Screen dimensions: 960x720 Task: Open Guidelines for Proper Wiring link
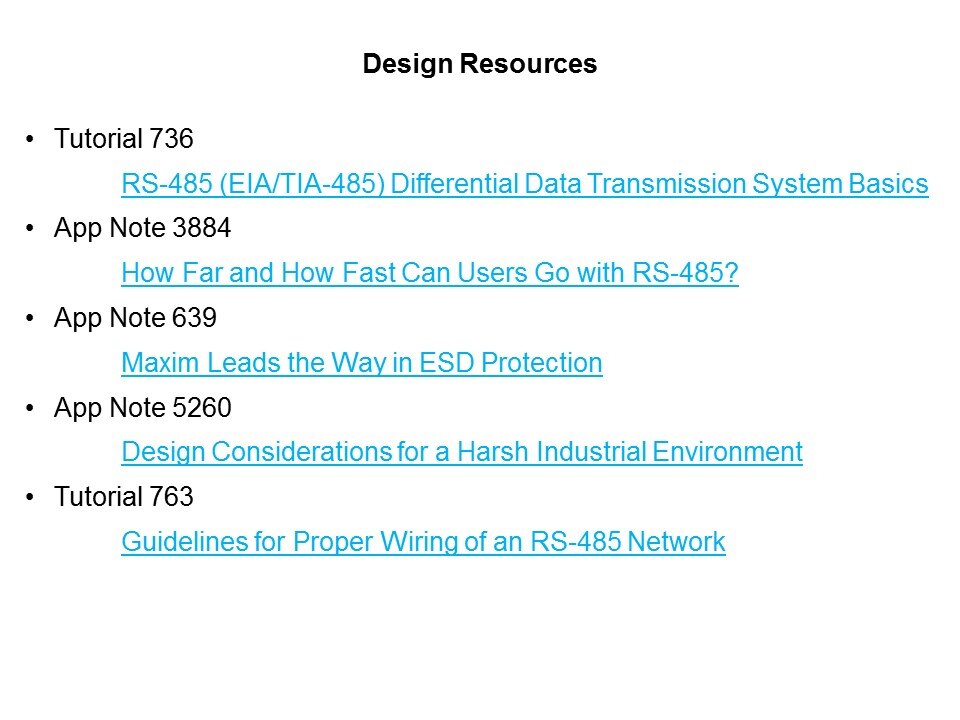click(x=422, y=542)
